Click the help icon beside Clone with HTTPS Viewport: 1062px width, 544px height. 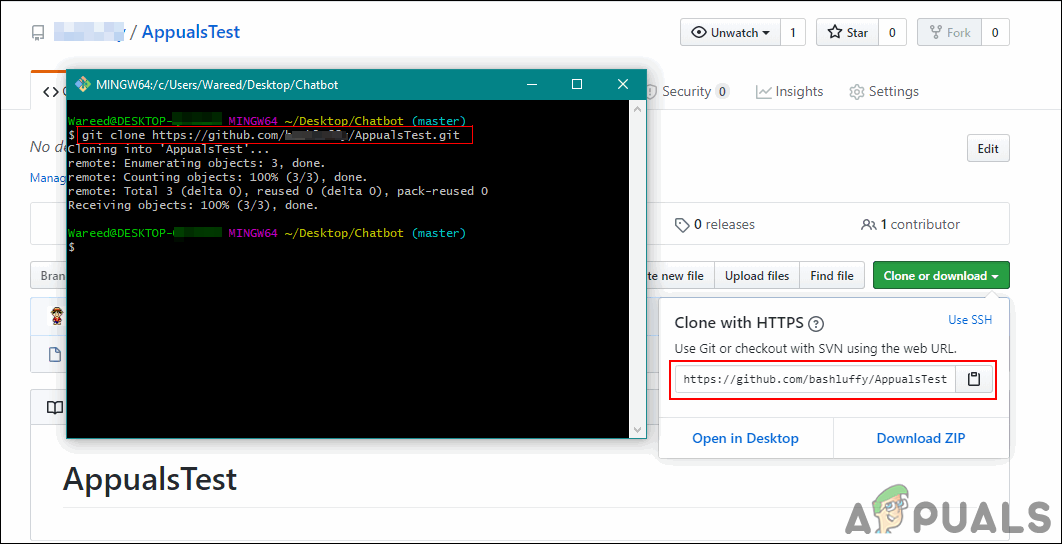pos(816,323)
